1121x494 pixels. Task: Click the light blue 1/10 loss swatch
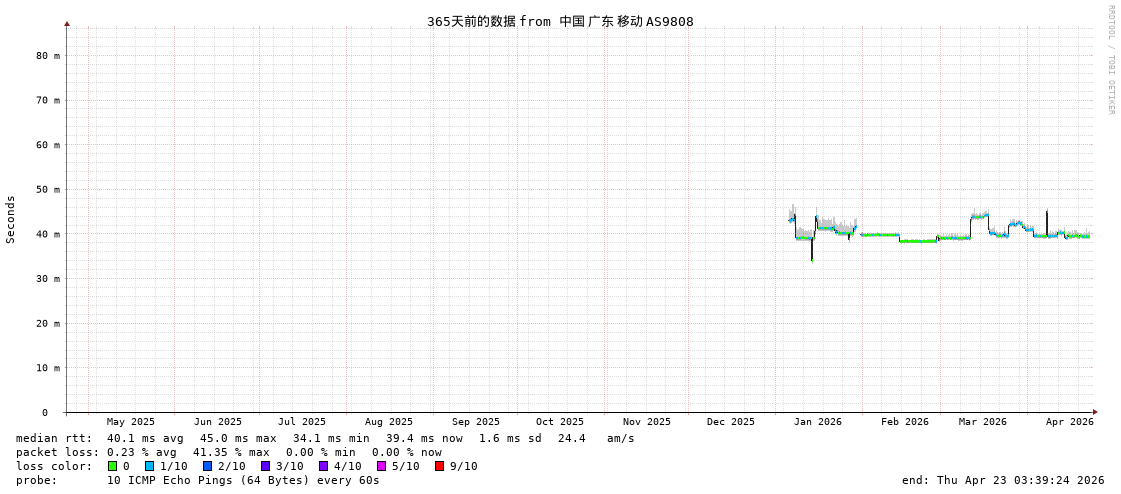coord(149,466)
